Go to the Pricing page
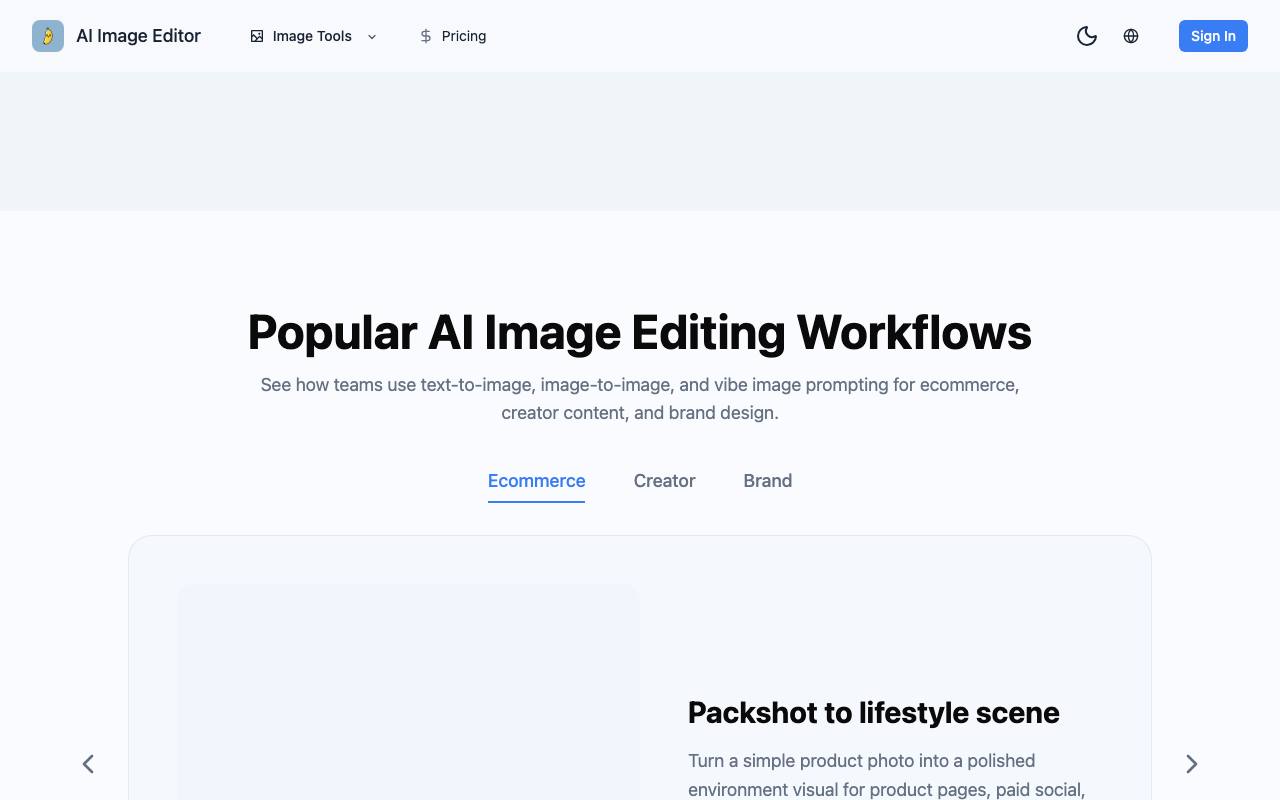 point(453,36)
